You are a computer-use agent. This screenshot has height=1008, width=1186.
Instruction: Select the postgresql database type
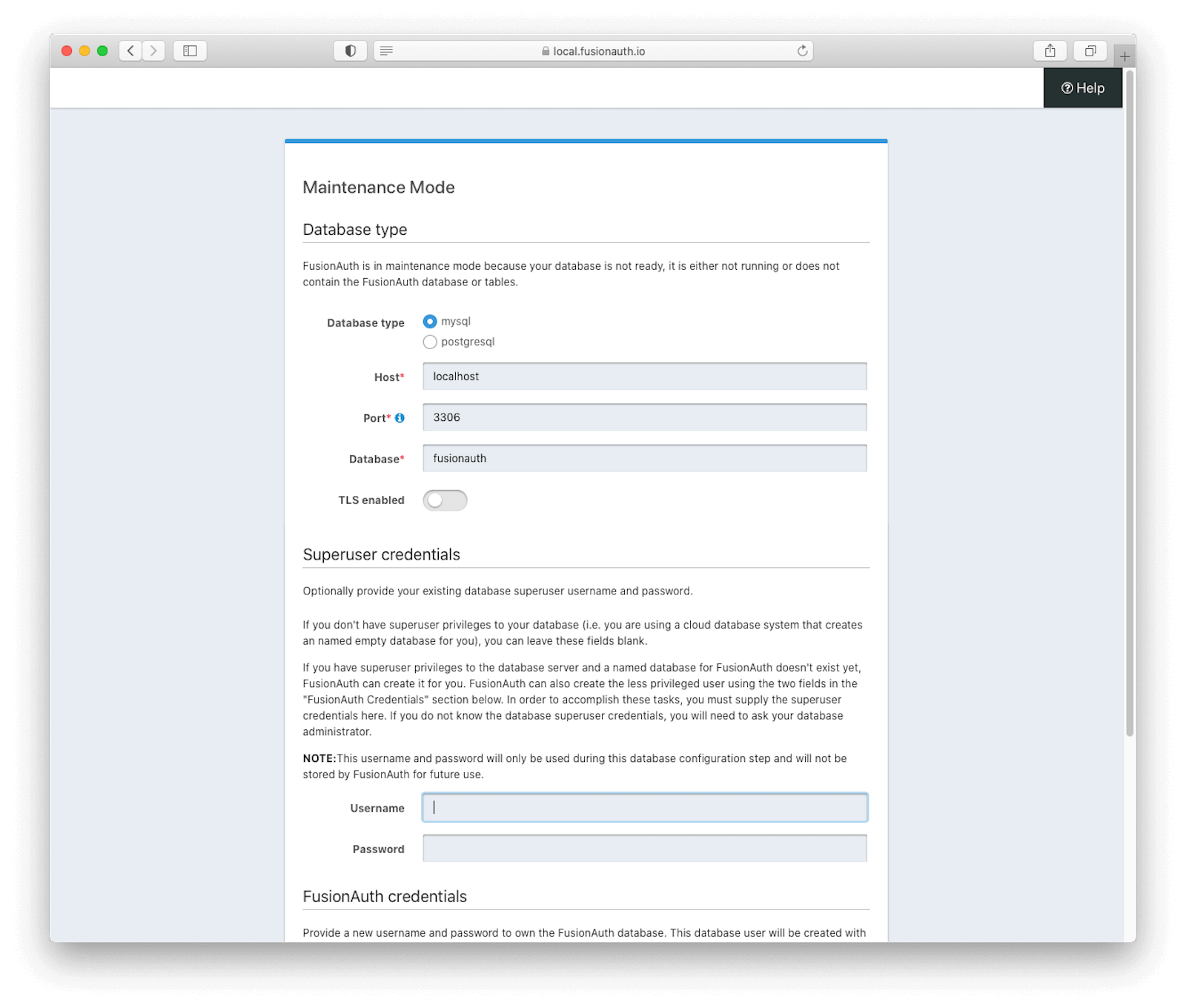(430, 342)
